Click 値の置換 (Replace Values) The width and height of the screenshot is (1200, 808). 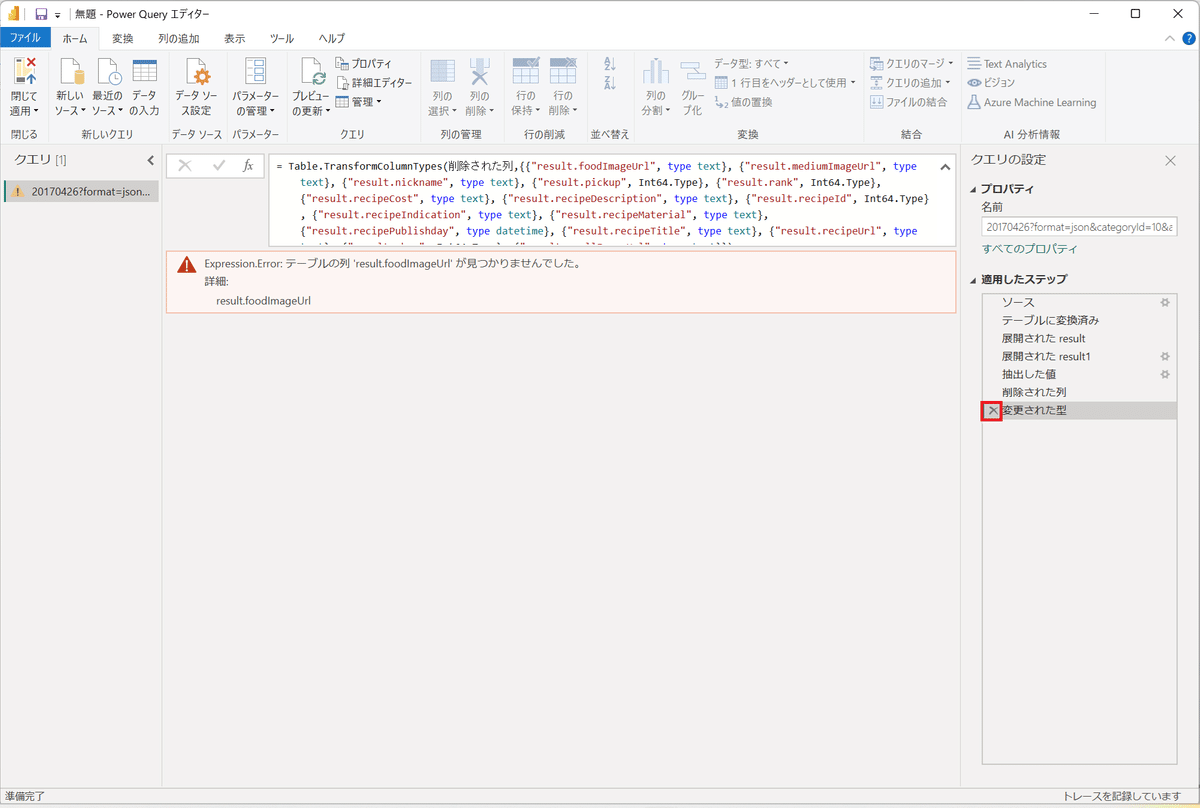[743, 102]
